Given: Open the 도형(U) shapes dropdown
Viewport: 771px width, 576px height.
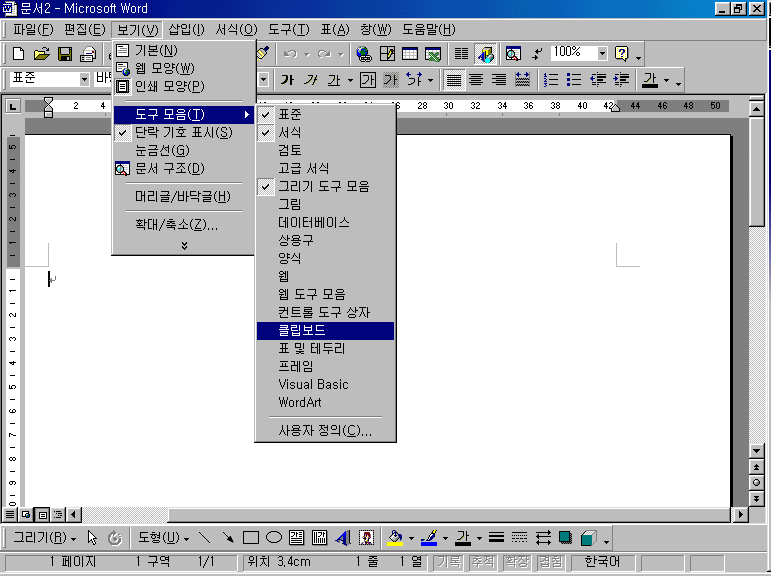Looking at the screenshot, I should pyautogui.click(x=163, y=538).
